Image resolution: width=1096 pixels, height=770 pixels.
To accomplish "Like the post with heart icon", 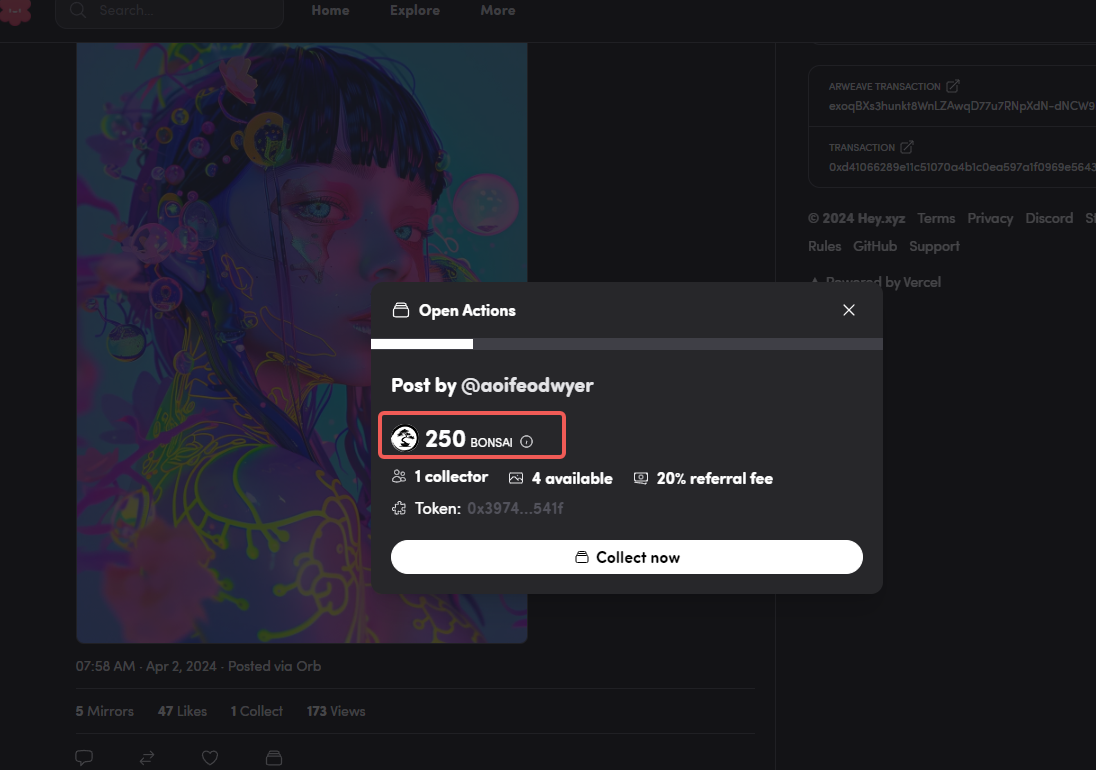I will pyautogui.click(x=210, y=758).
